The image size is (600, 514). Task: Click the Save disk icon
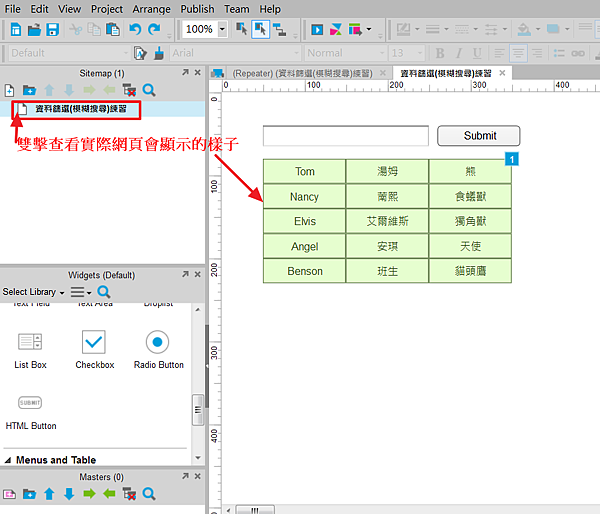tap(52, 29)
